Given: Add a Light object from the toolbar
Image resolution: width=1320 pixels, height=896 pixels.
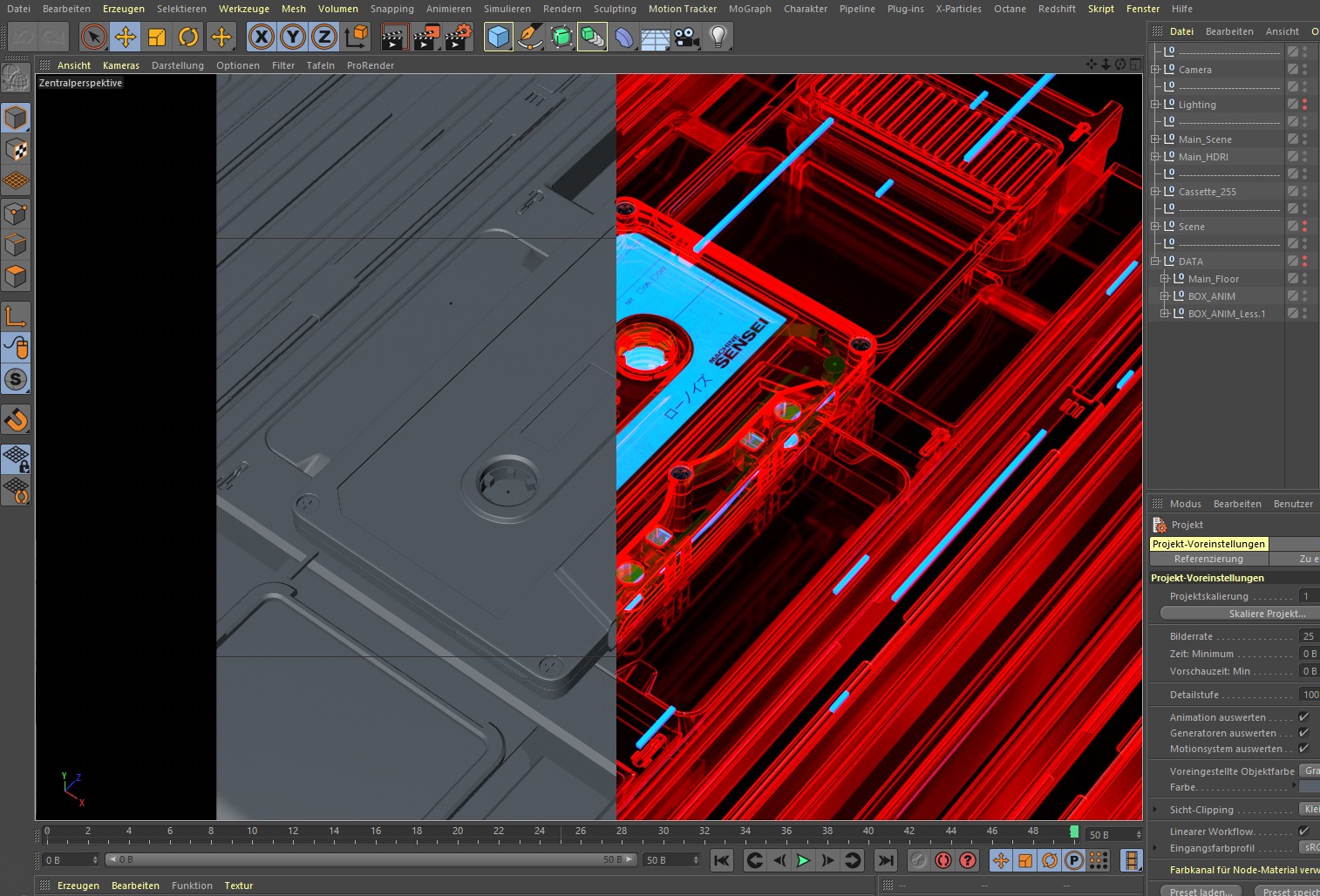Looking at the screenshot, I should [718, 37].
